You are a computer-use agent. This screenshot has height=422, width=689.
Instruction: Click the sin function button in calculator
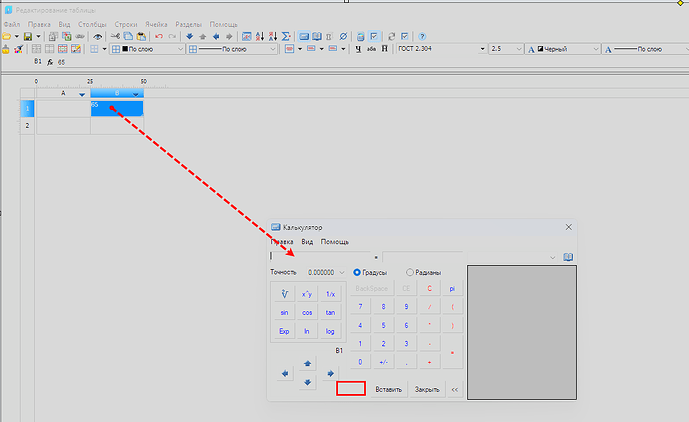coord(284,312)
